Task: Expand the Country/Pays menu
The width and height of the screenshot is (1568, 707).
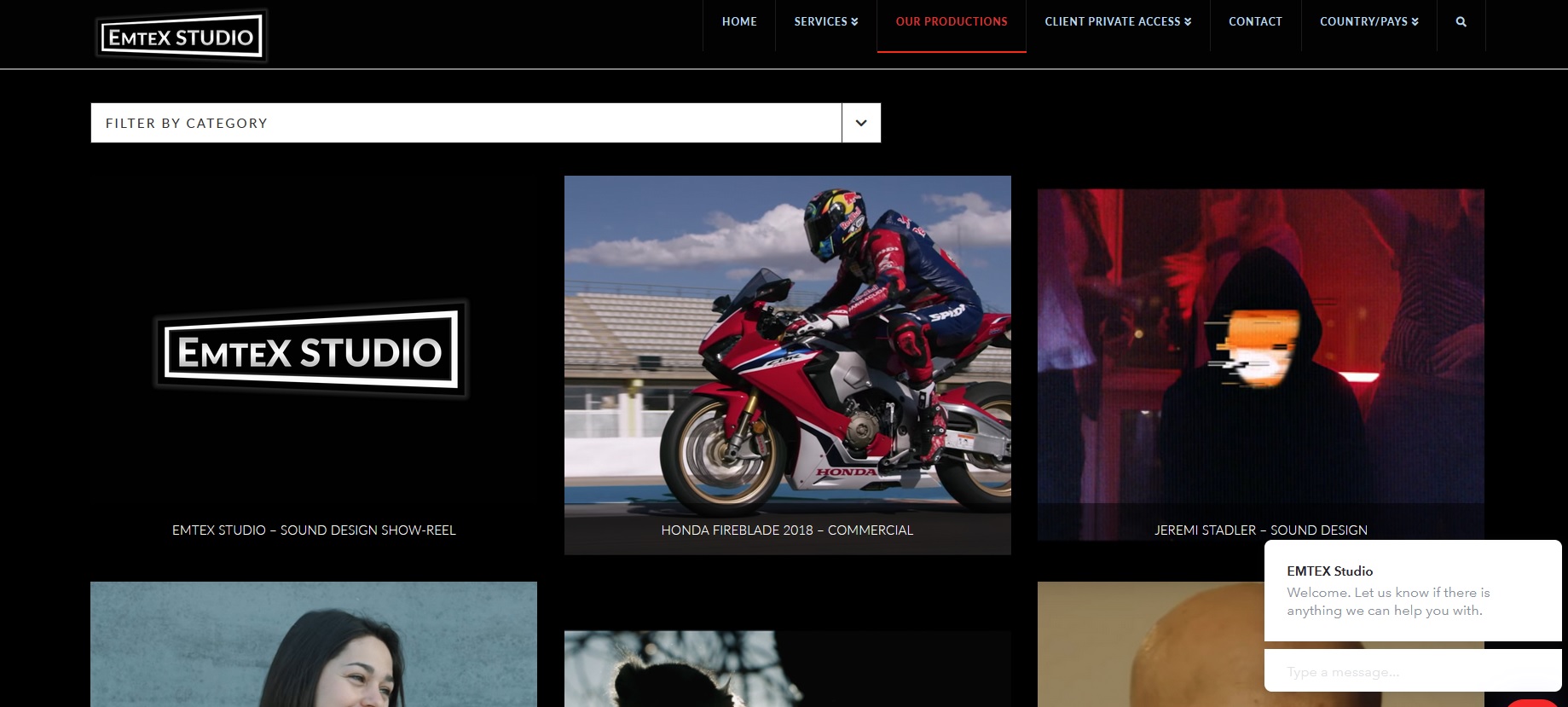Action: tap(1369, 22)
